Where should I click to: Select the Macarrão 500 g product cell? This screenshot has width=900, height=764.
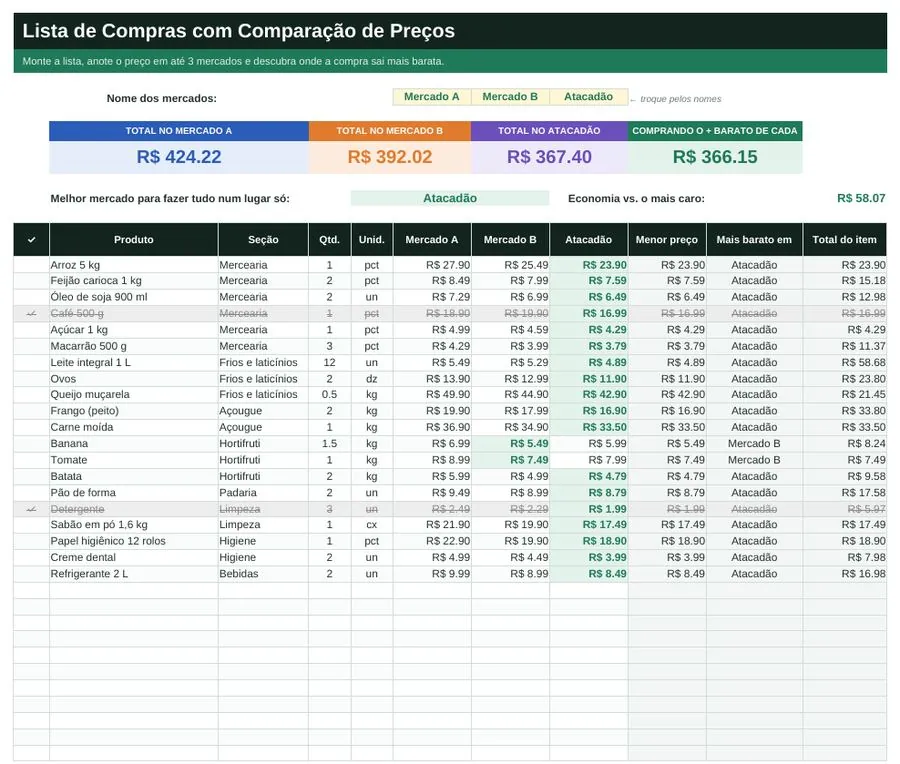[134, 346]
